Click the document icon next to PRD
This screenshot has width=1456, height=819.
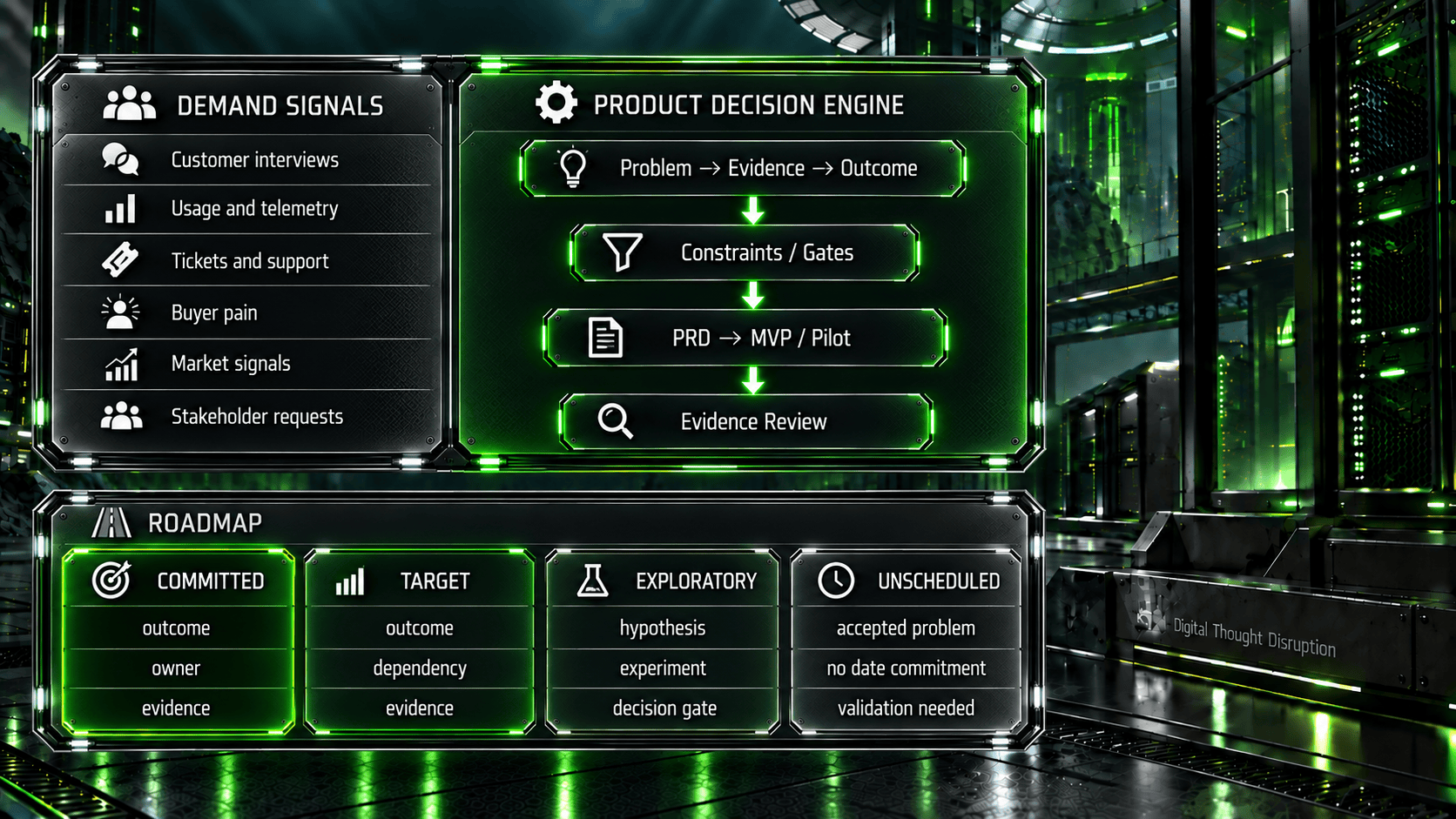pos(605,338)
